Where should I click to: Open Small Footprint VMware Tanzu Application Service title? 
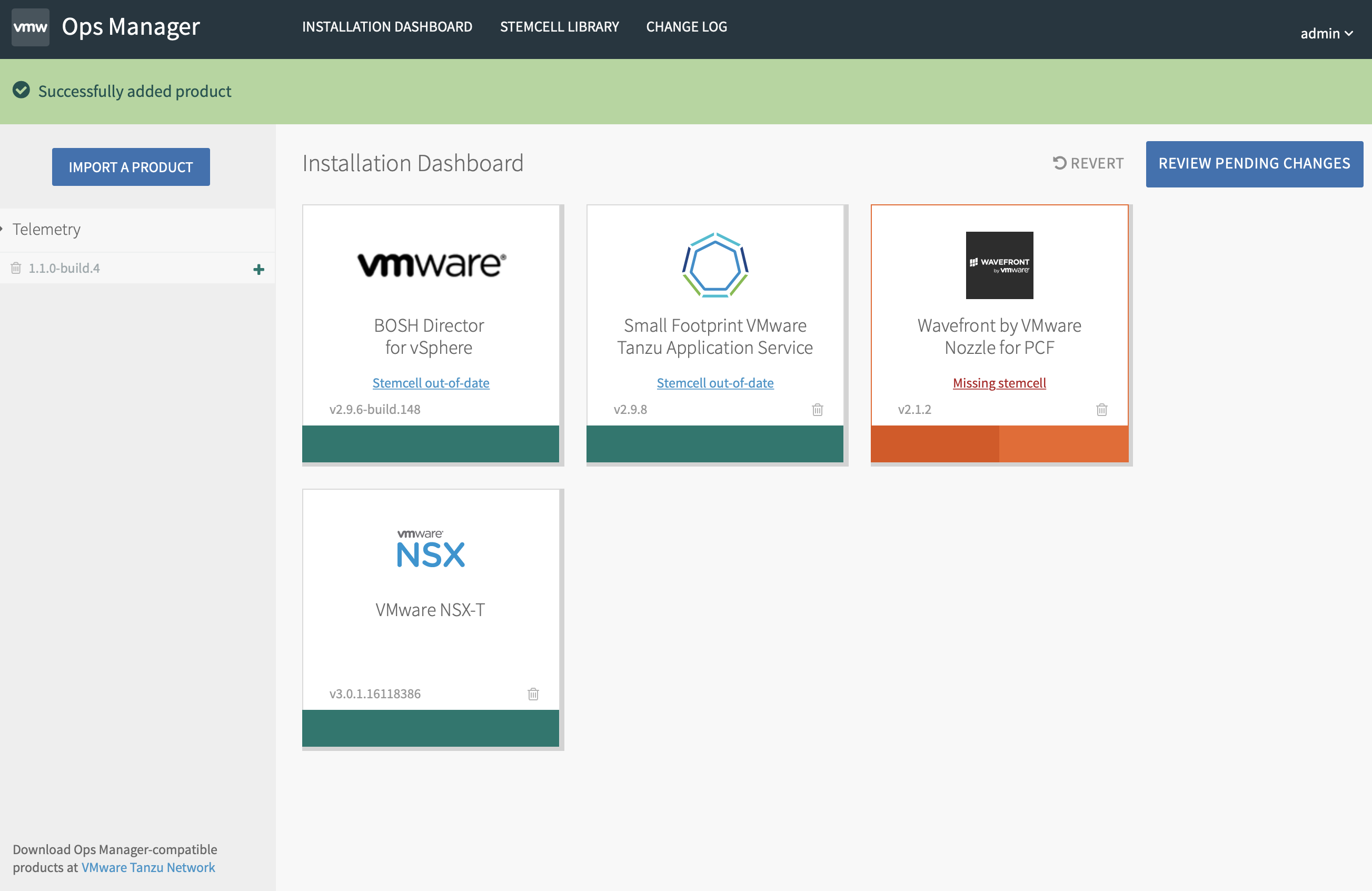(x=715, y=336)
